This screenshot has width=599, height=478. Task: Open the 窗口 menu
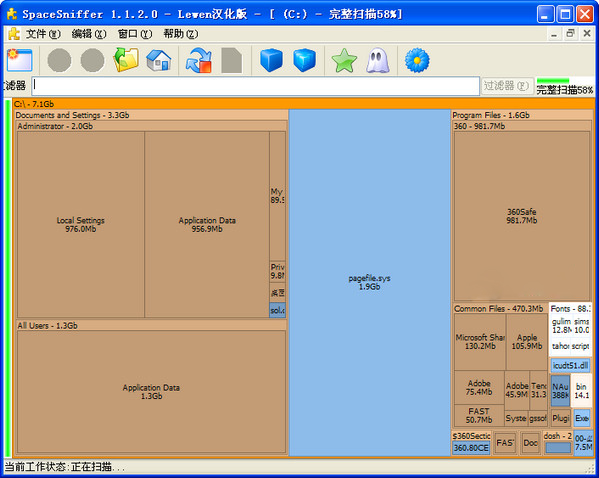coord(134,34)
